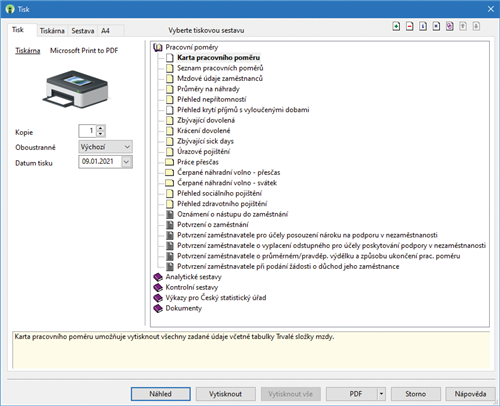Click the blue square report icon
The width and height of the screenshot is (500, 406).
[x=436, y=26]
